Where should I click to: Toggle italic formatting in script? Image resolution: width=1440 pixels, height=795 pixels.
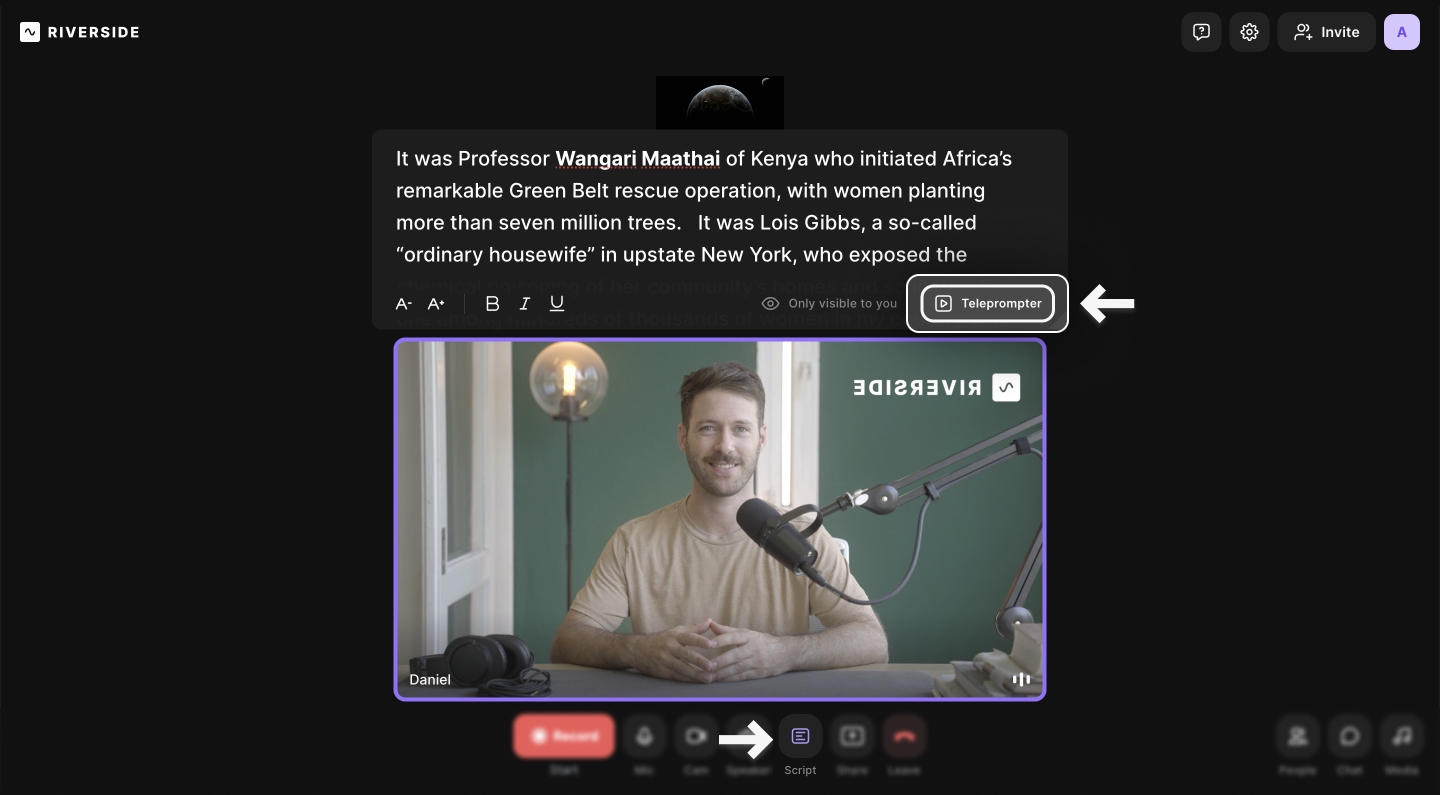pos(524,304)
